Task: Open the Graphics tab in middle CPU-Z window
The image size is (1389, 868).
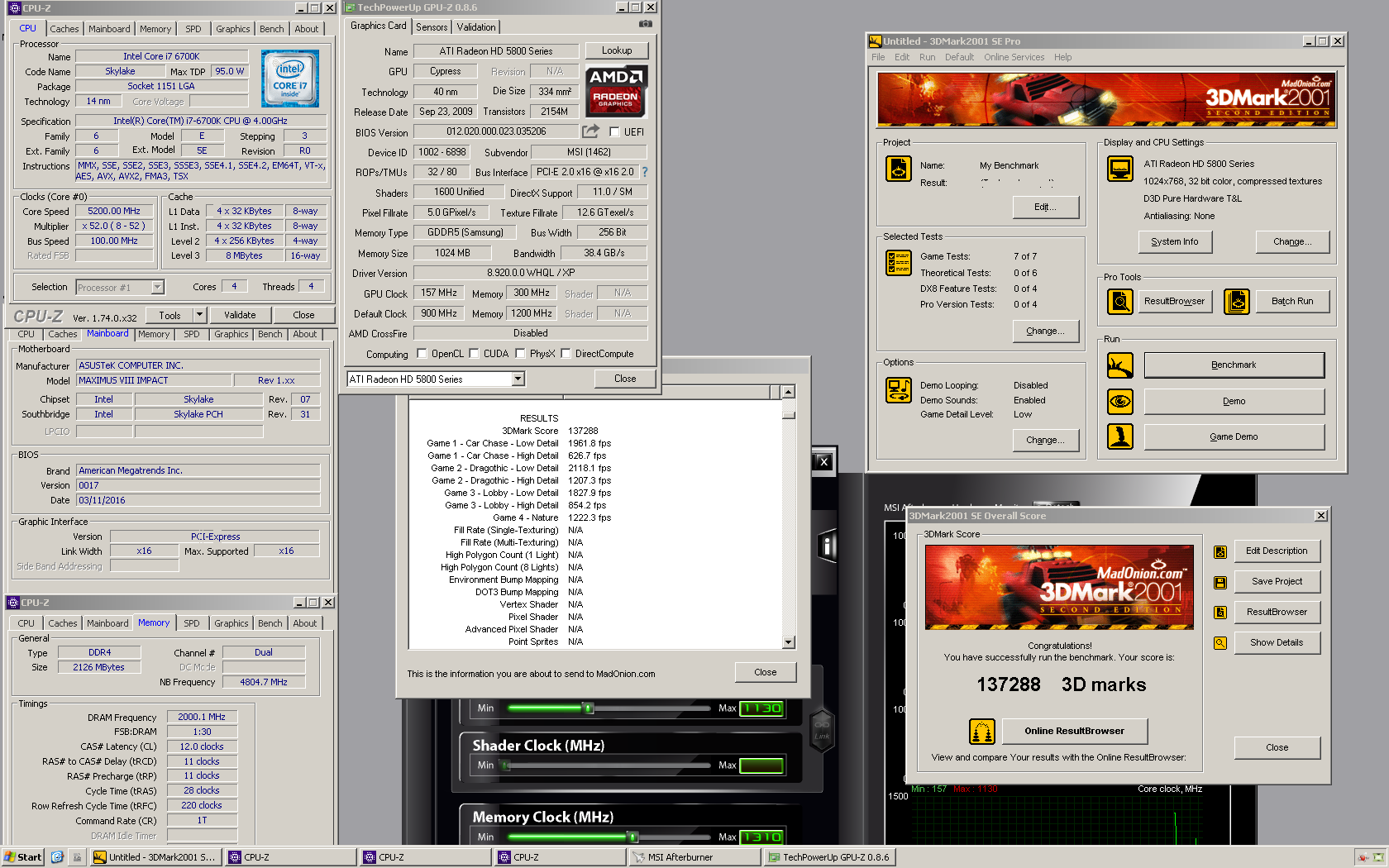Action: (x=231, y=334)
